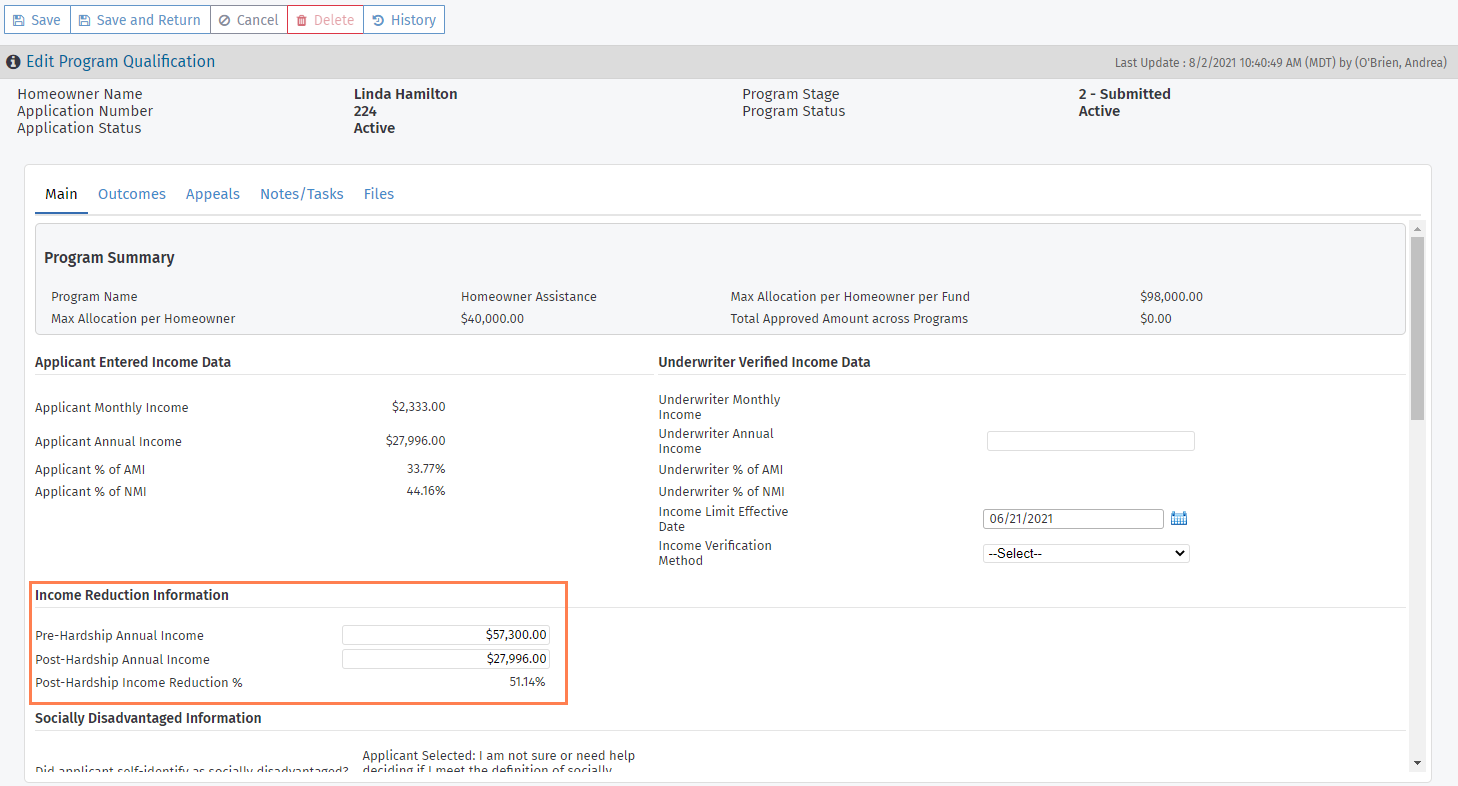Screen dimensions: 1458x786
Task: Click the Save button
Action: [x=37, y=20]
